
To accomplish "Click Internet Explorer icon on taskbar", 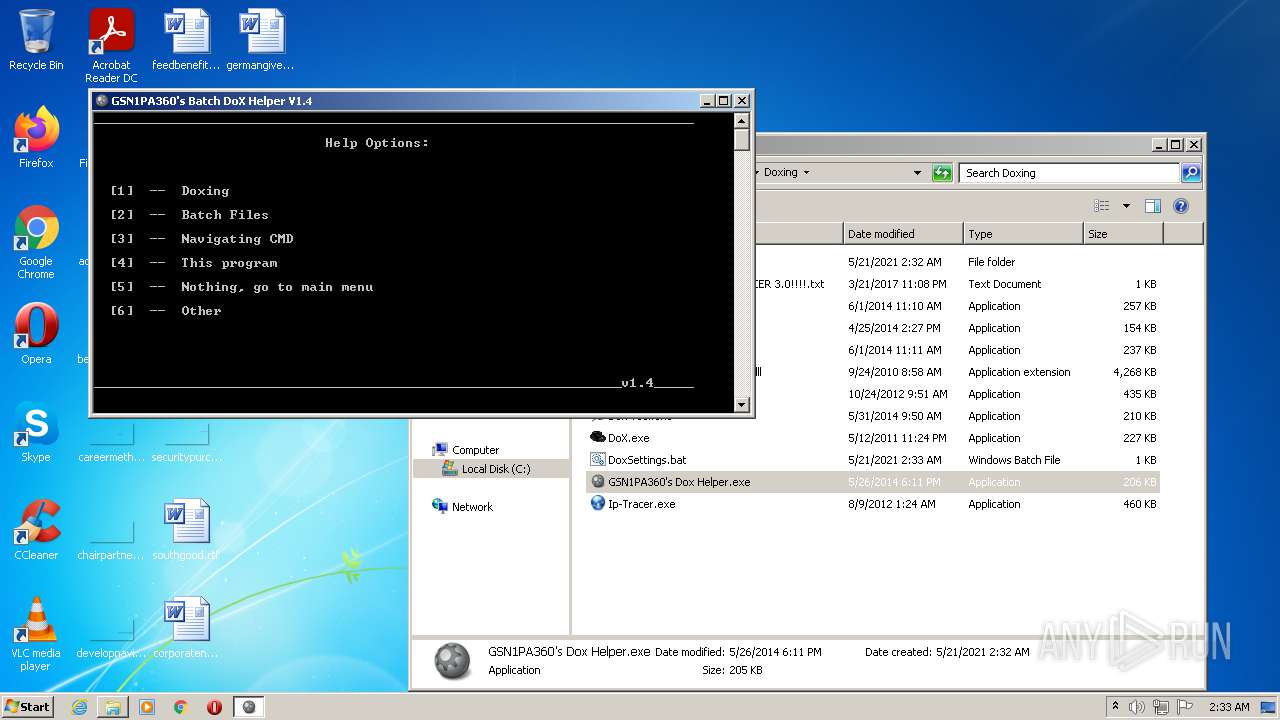I will [79, 707].
